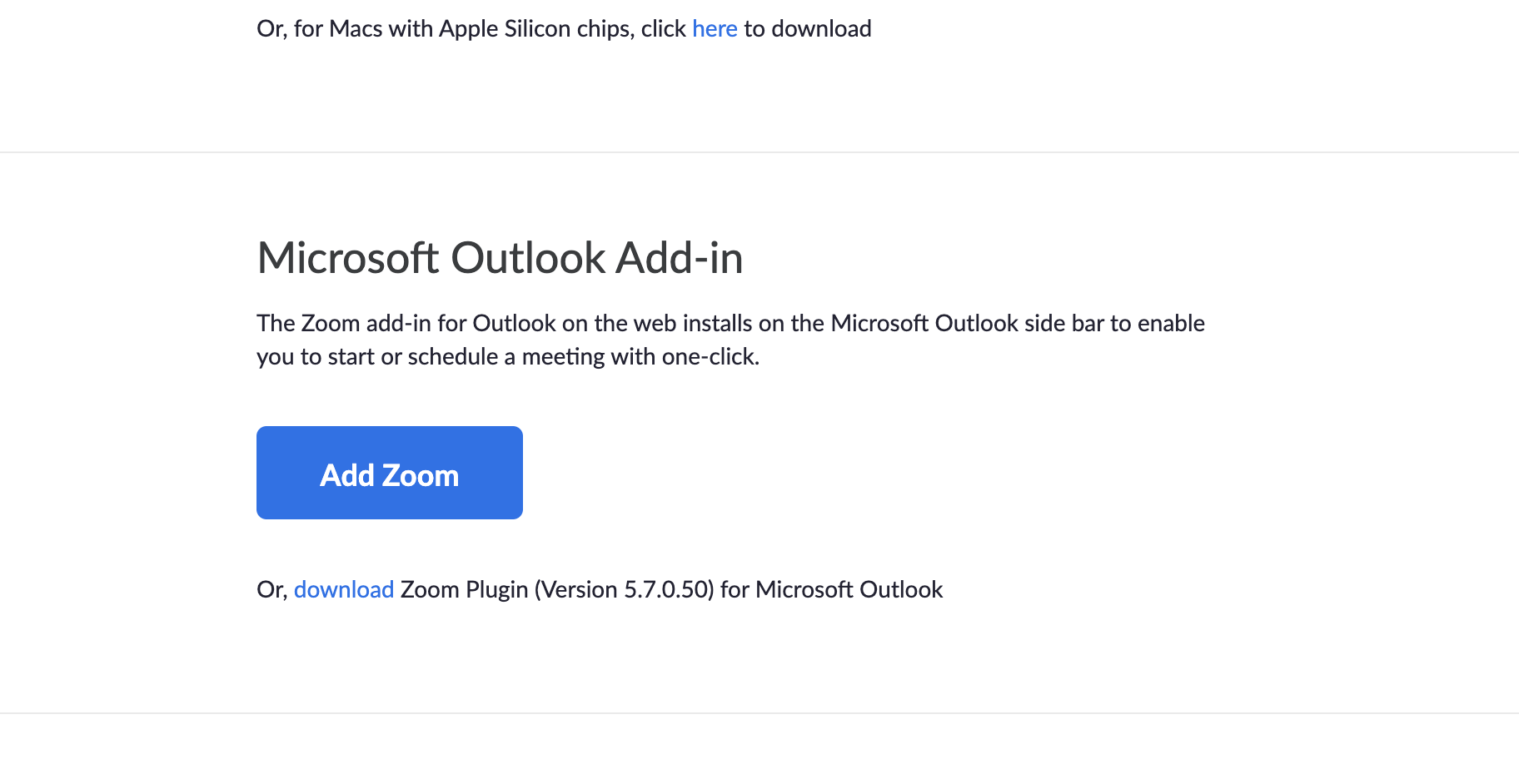Click the 'Zoom Plugin' text after download link
Image resolution: width=1519 pixels, height=784 pixels.
(464, 590)
